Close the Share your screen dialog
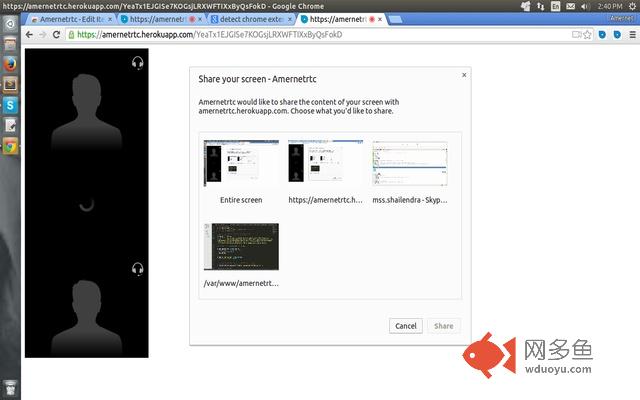 point(464,75)
